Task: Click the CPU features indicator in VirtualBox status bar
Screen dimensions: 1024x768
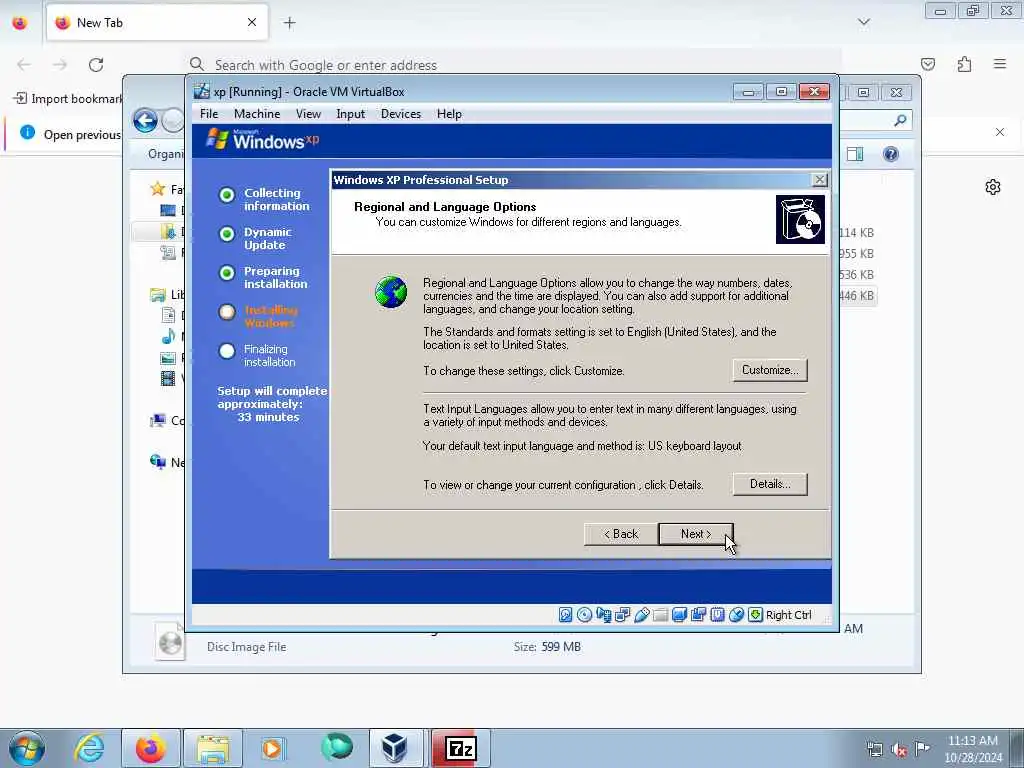Action: coord(717,615)
